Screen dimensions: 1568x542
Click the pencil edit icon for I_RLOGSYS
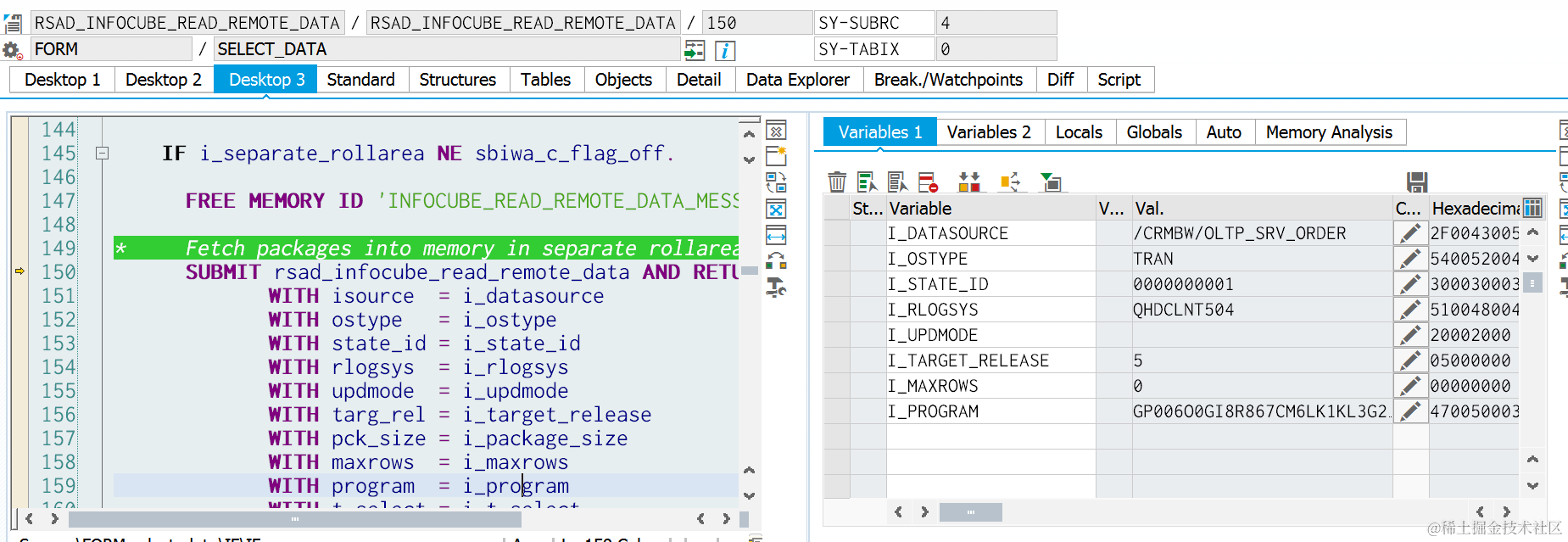1410,310
